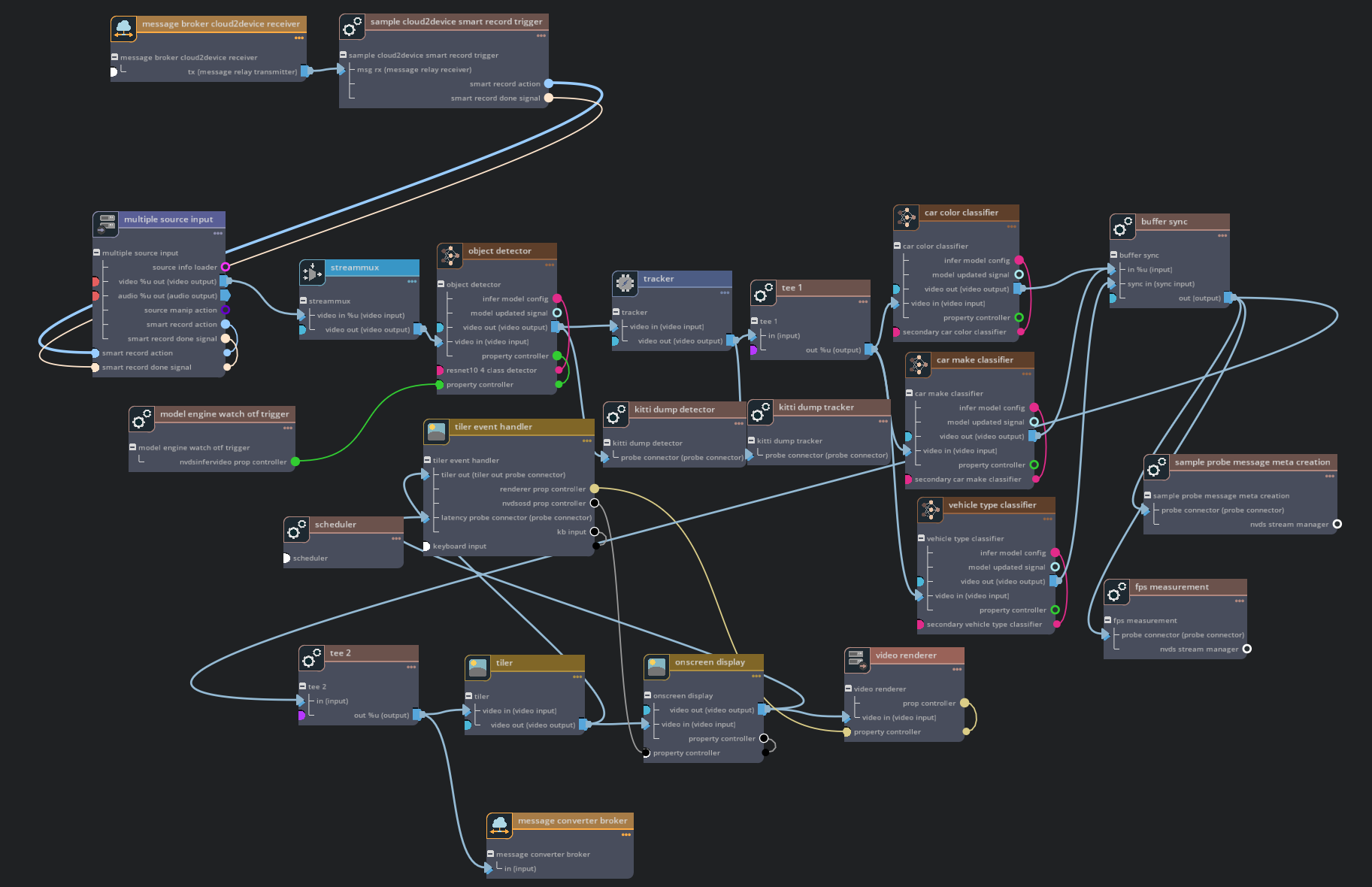Click the object detector neural network icon
The height and width of the screenshot is (887, 1372).
[x=450, y=256]
